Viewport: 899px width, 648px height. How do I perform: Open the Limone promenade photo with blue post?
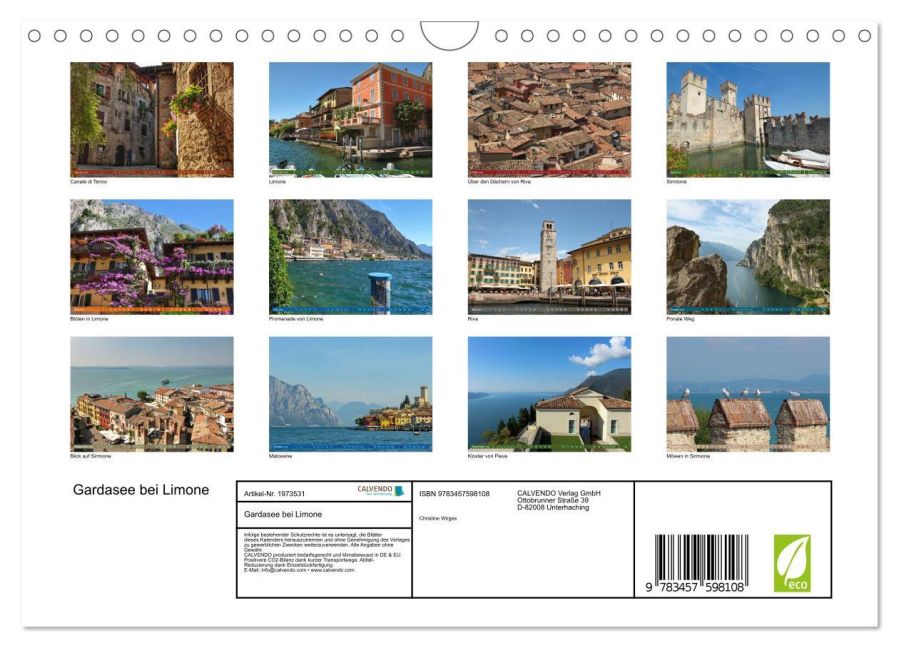click(350, 257)
